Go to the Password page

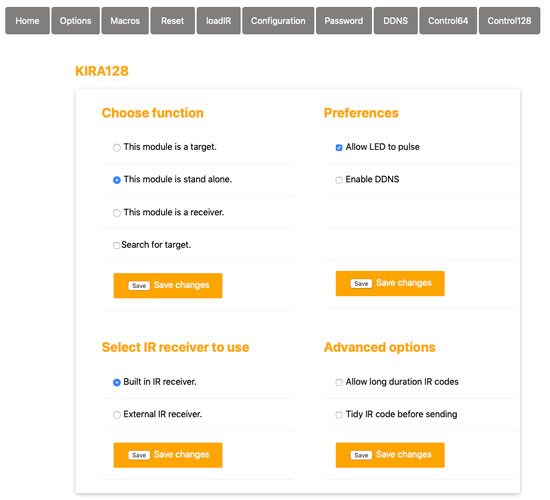click(344, 21)
